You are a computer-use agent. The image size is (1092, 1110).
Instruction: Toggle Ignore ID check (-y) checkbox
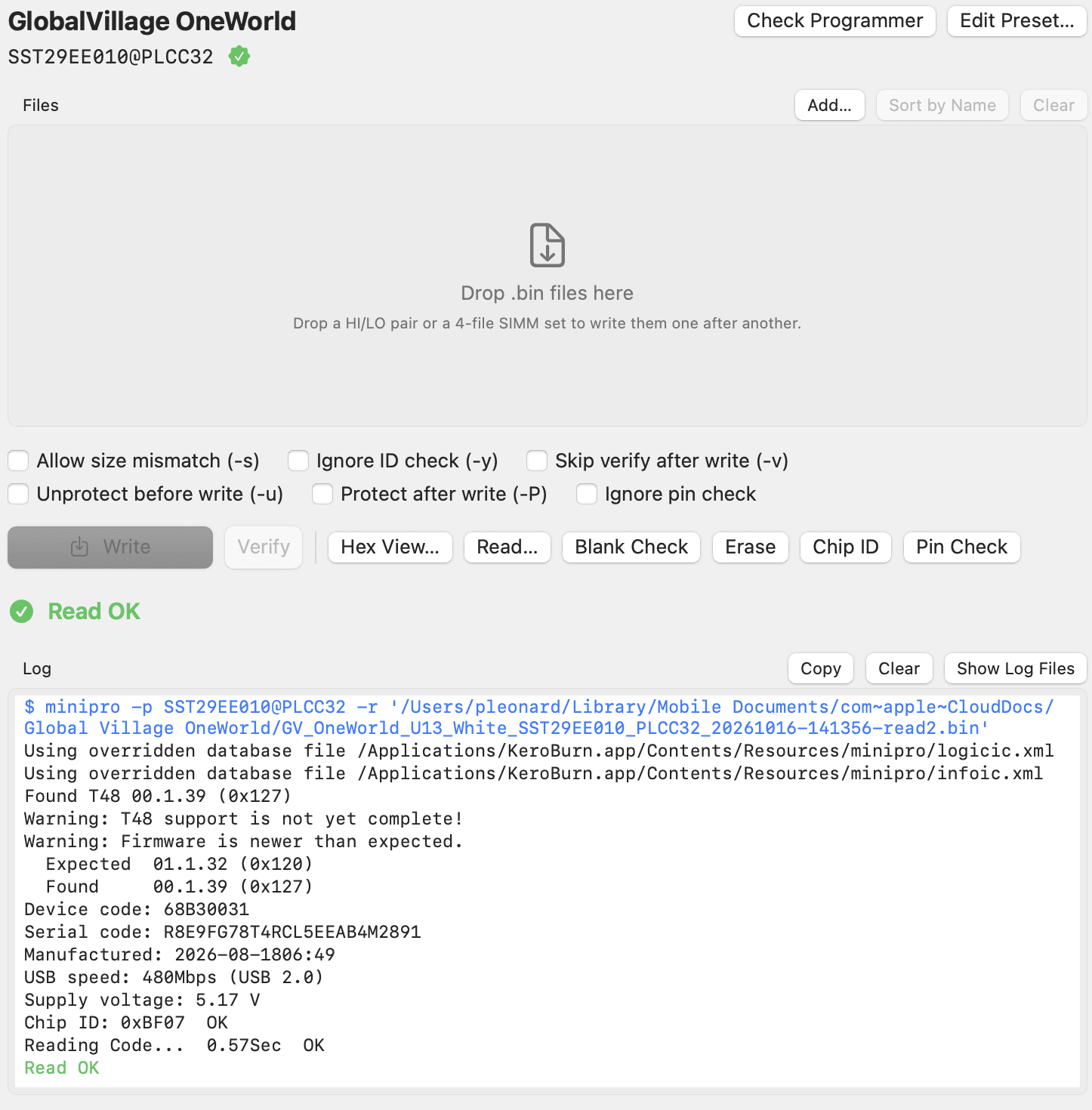tap(298, 461)
